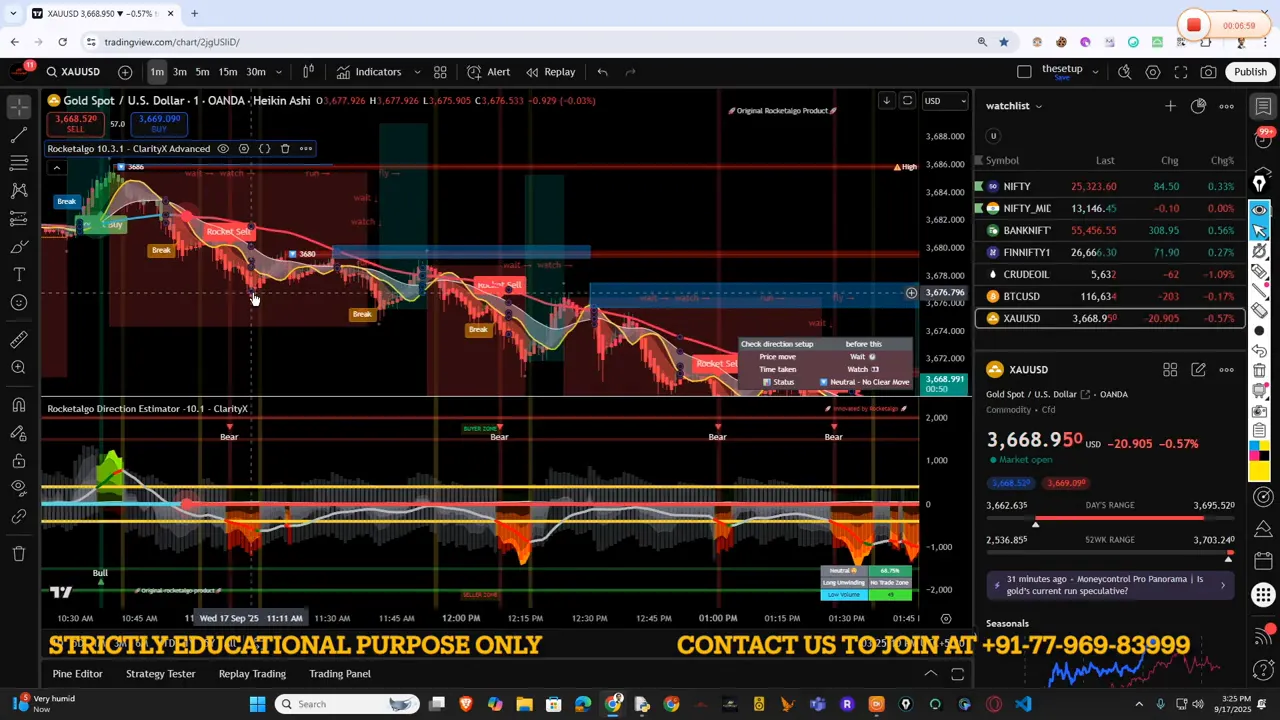Click the trash remove objects icon
Viewport: 1280px width, 720px height.
(x=18, y=553)
